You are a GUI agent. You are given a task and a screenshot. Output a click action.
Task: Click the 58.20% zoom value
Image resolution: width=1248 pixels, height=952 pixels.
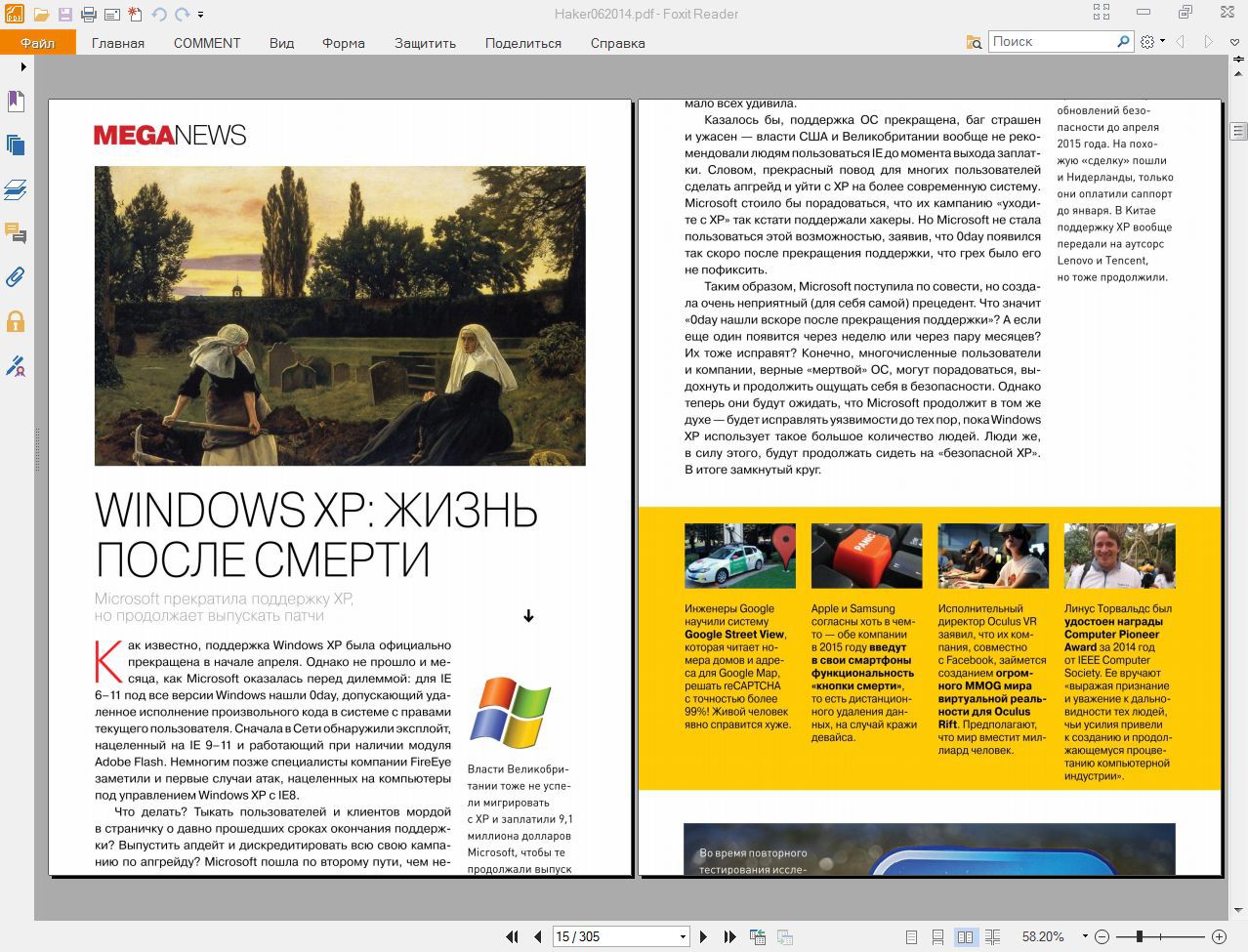point(1043,937)
